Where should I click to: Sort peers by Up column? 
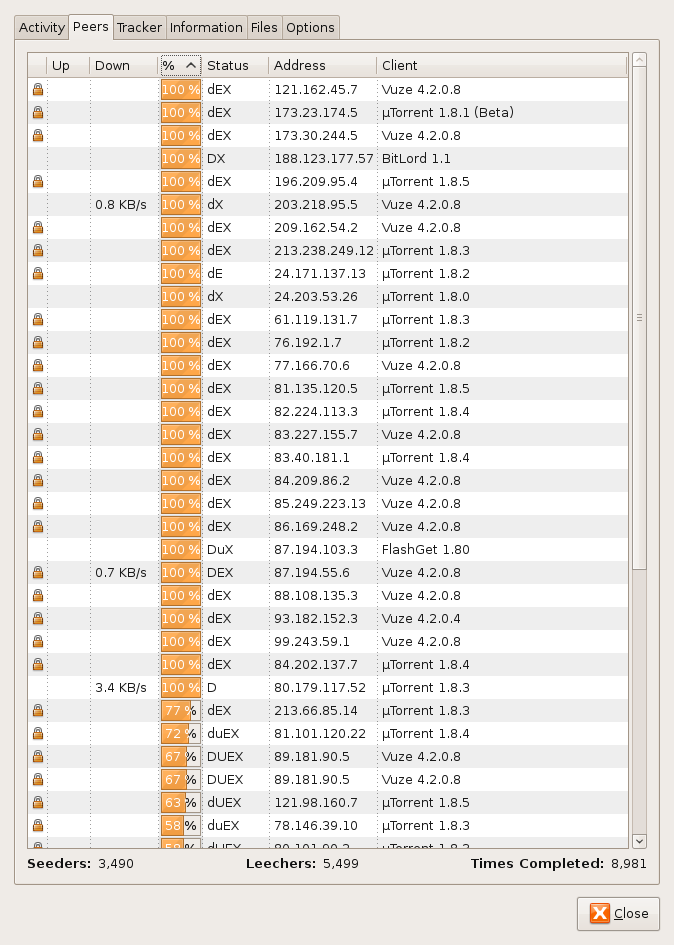(x=68, y=65)
